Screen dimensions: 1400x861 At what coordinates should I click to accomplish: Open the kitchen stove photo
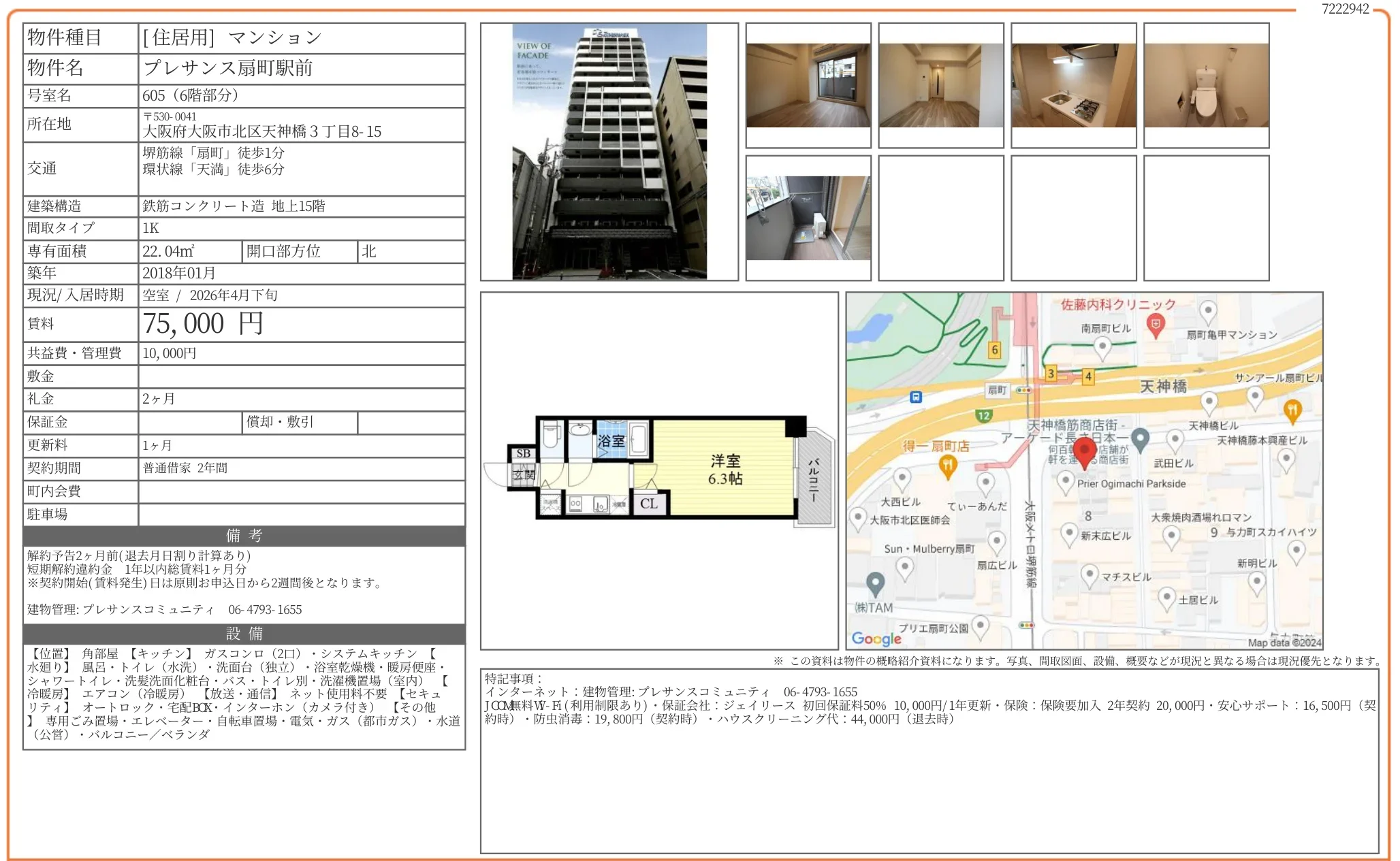pyautogui.click(x=1073, y=86)
